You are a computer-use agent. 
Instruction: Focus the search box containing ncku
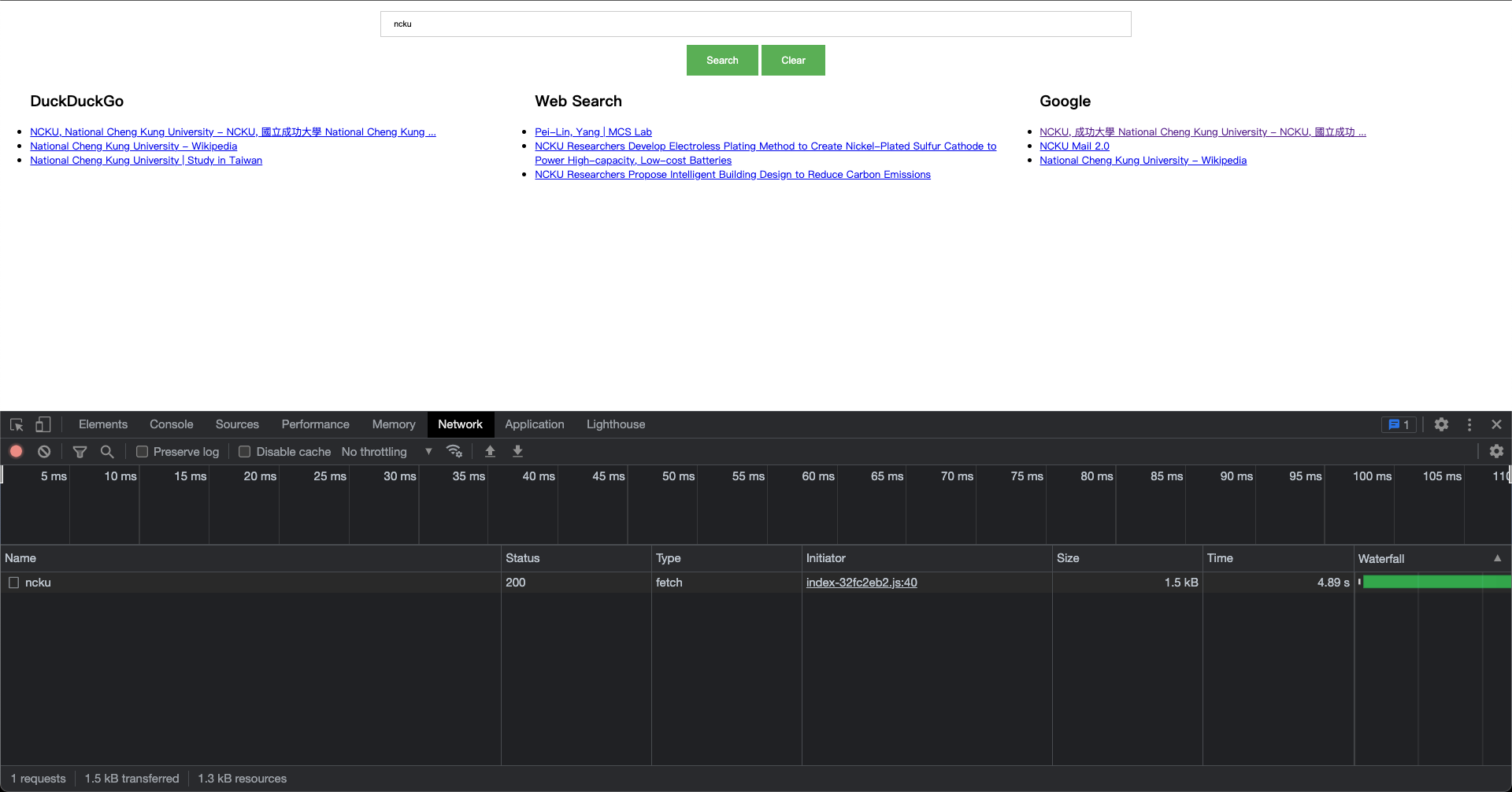point(756,24)
